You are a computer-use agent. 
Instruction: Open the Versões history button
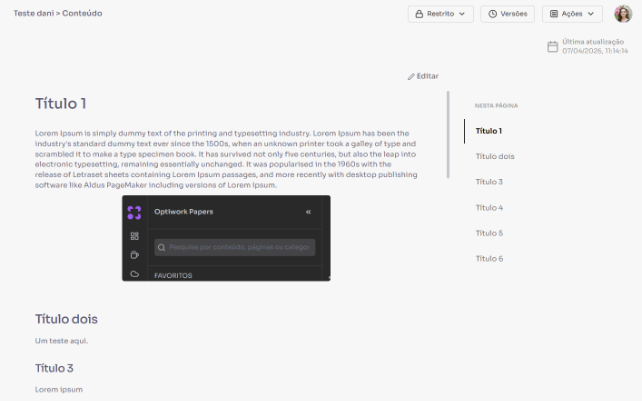[x=507, y=14]
